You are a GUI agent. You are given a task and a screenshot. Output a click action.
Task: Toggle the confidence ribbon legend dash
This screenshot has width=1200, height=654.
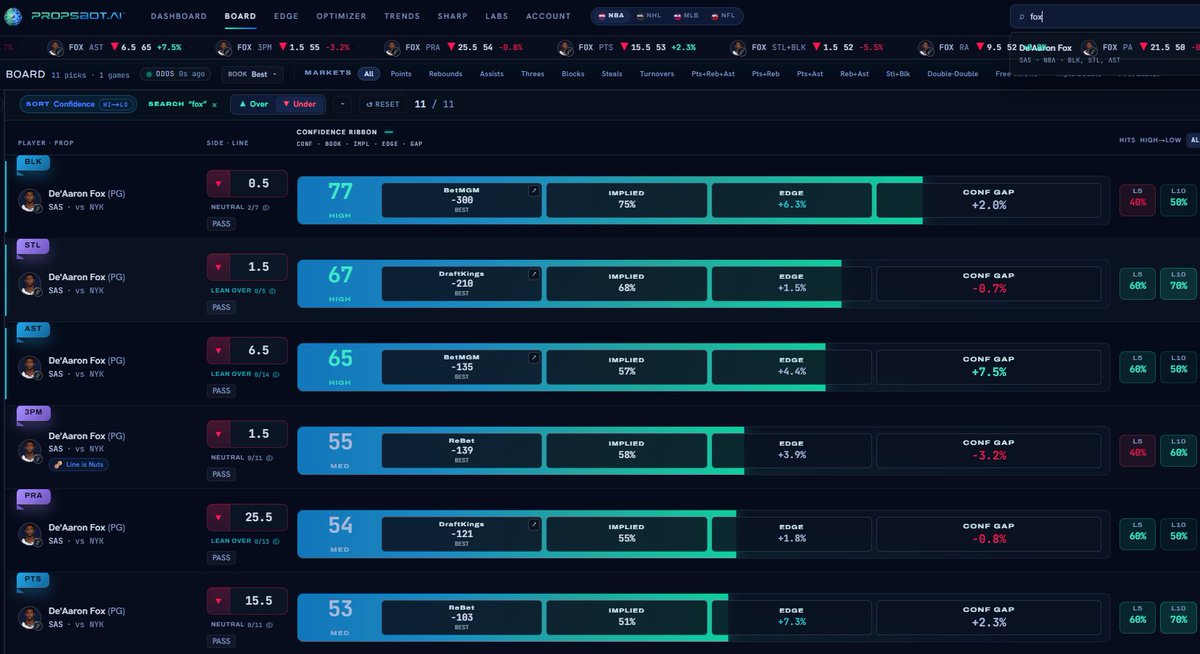[389, 132]
